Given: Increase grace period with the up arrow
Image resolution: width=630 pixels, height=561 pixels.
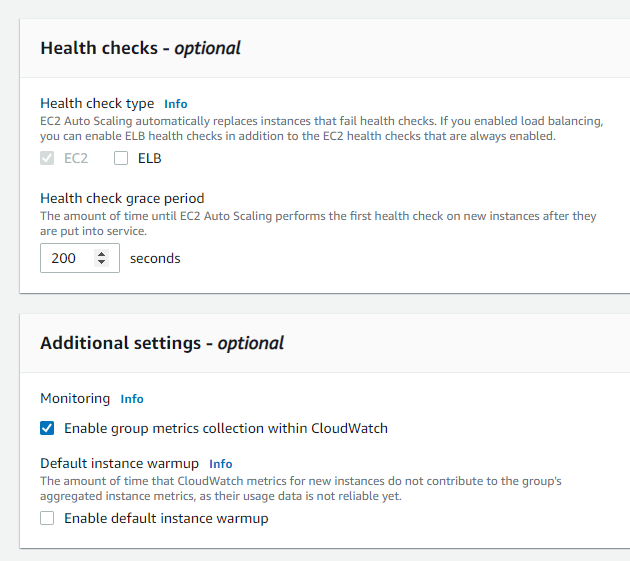Looking at the screenshot, I should pos(101,254).
